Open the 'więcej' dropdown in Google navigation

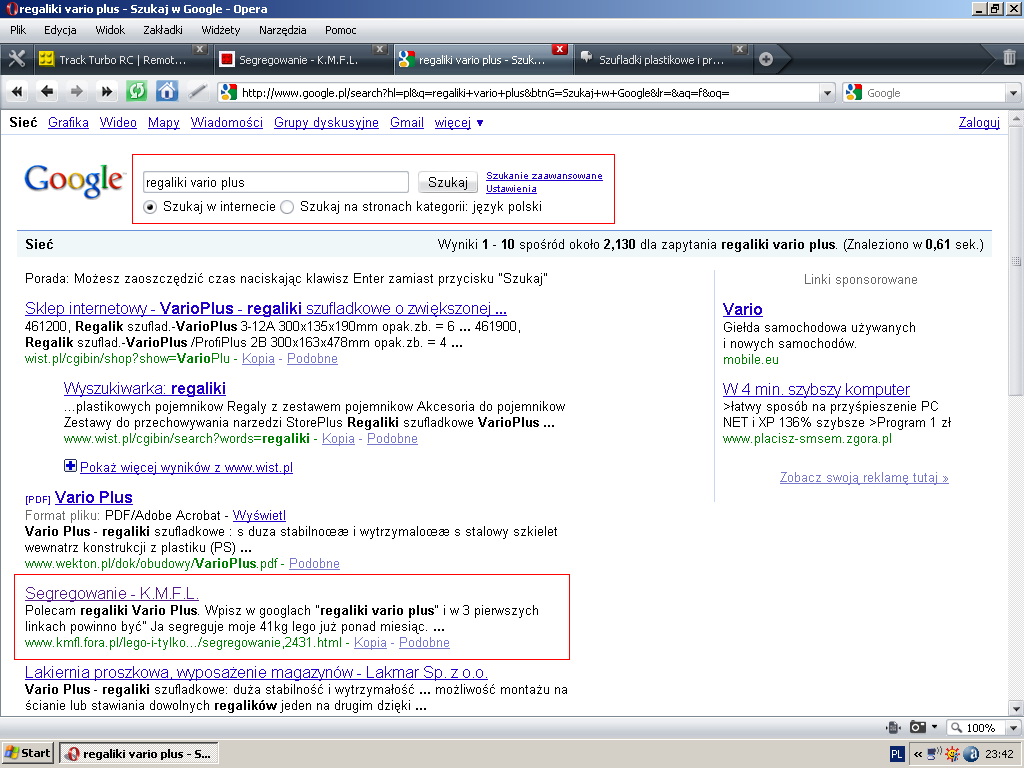coord(459,123)
